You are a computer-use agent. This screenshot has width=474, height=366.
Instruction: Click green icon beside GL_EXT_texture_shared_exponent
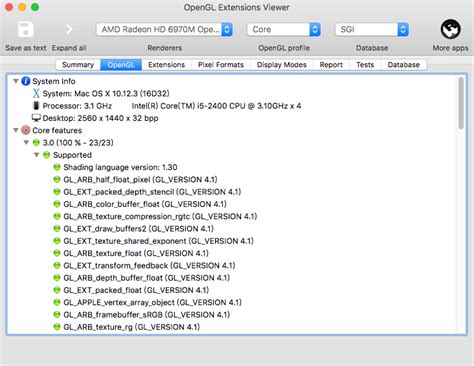pyautogui.click(x=57, y=241)
